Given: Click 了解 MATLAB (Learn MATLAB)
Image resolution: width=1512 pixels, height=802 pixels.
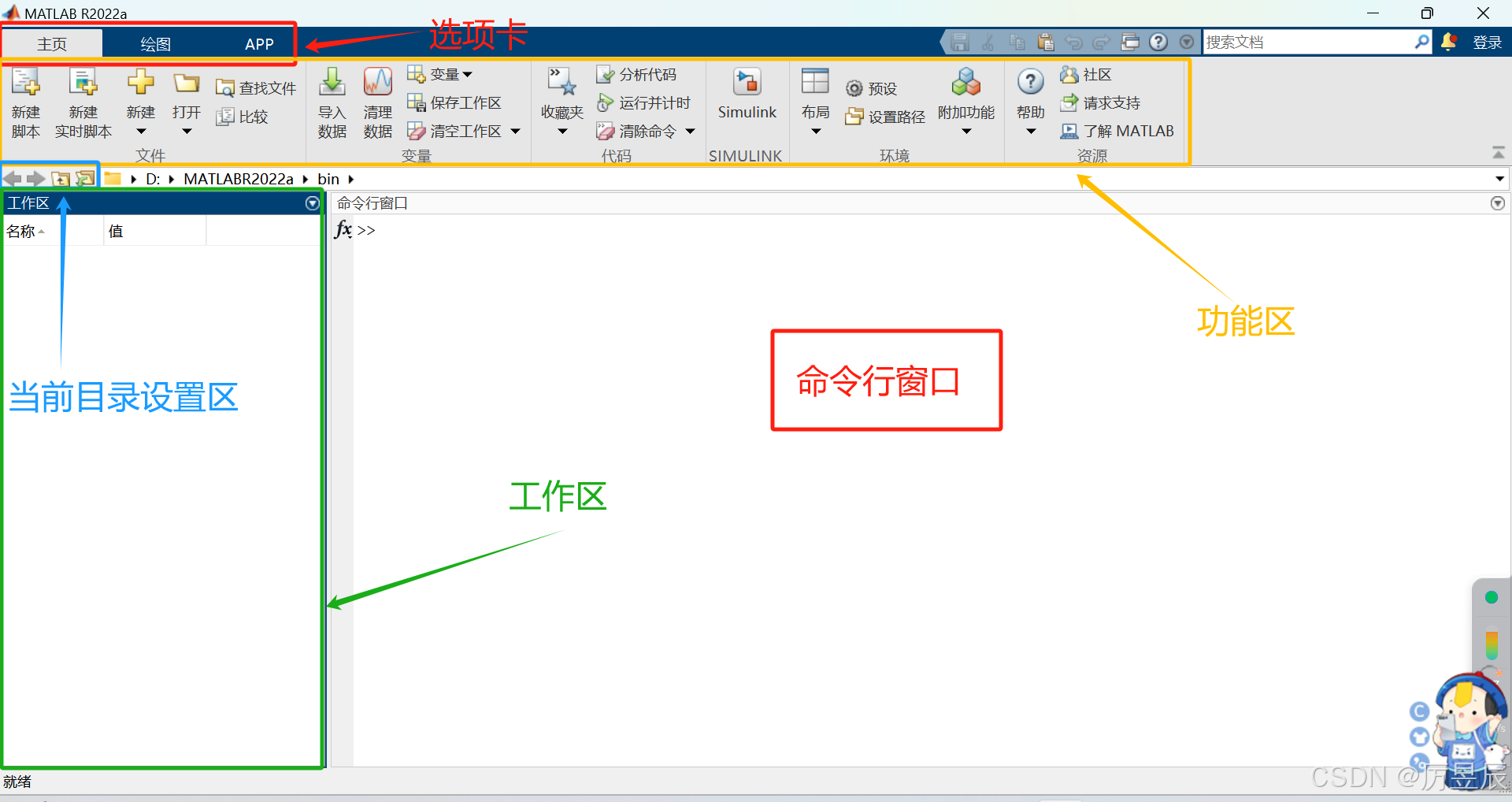Looking at the screenshot, I should tap(1117, 131).
